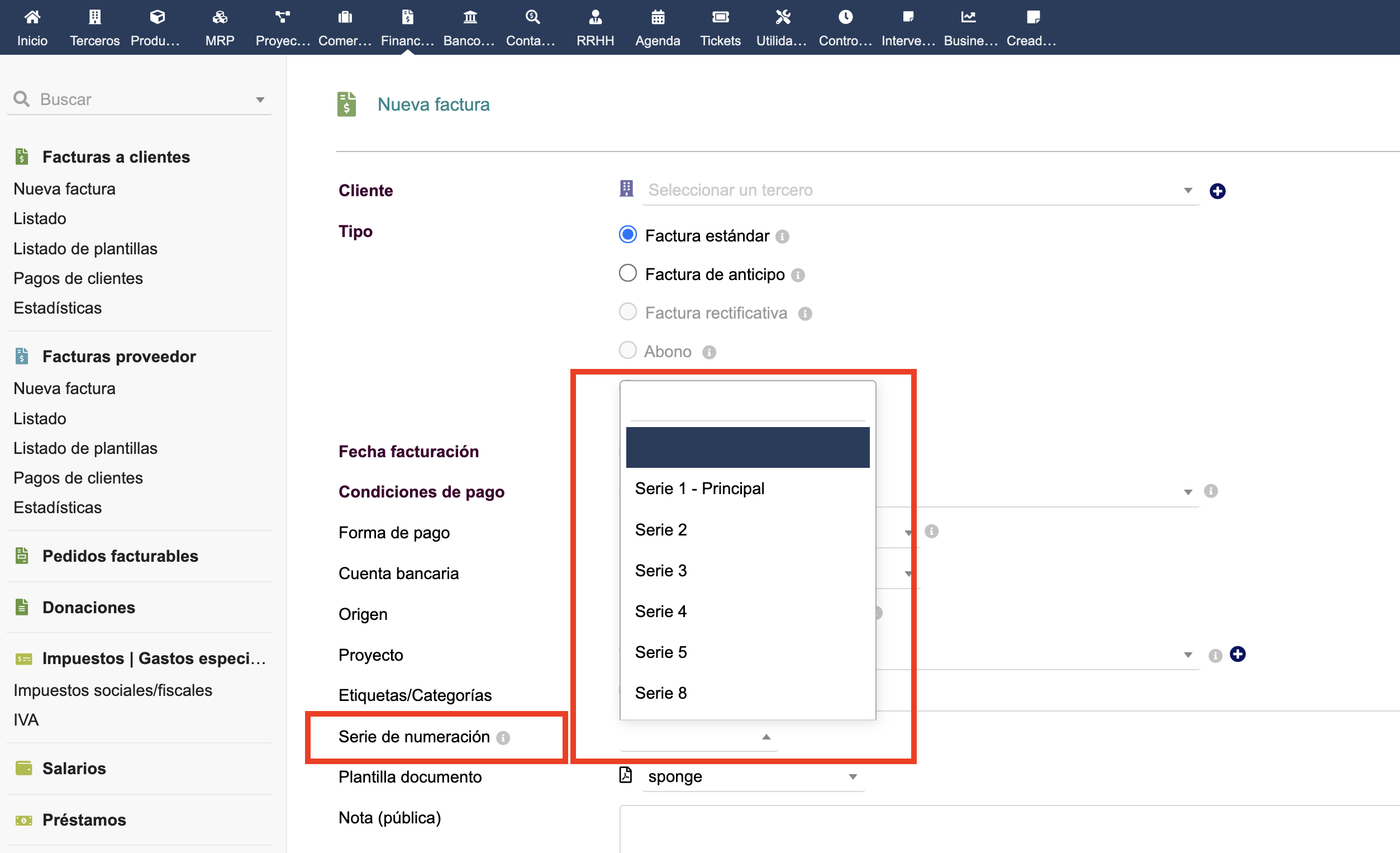The image size is (1400, 853).
Task: Click the info icon beside Factura estándar
Action: tap(782, 236)
